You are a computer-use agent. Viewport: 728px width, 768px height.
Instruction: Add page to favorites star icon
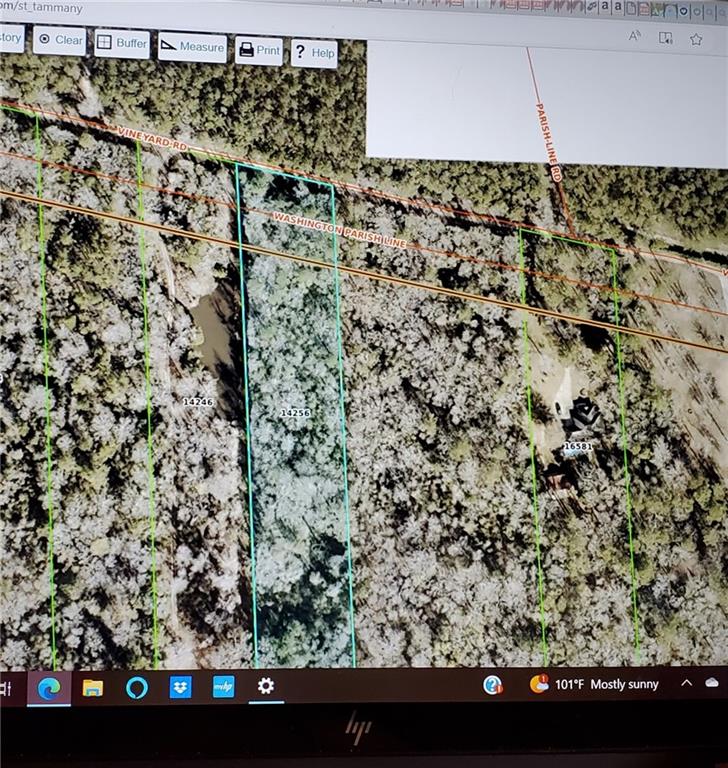tap(696, 39)
